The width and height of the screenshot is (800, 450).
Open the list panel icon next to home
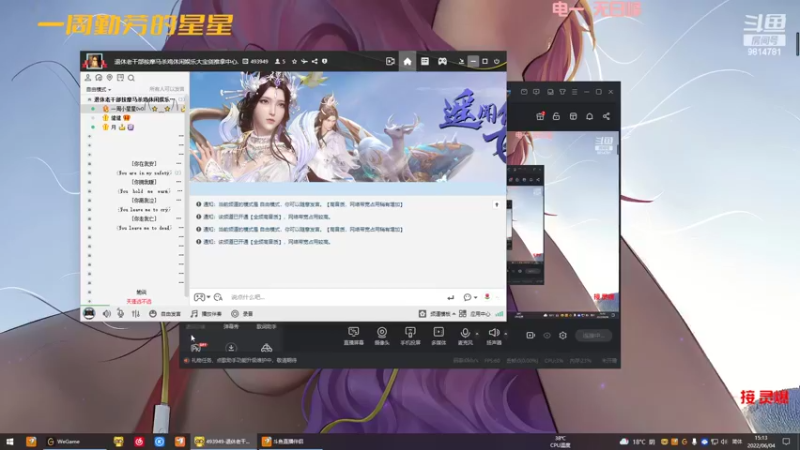pyautogui.click(x=424, y=61)
